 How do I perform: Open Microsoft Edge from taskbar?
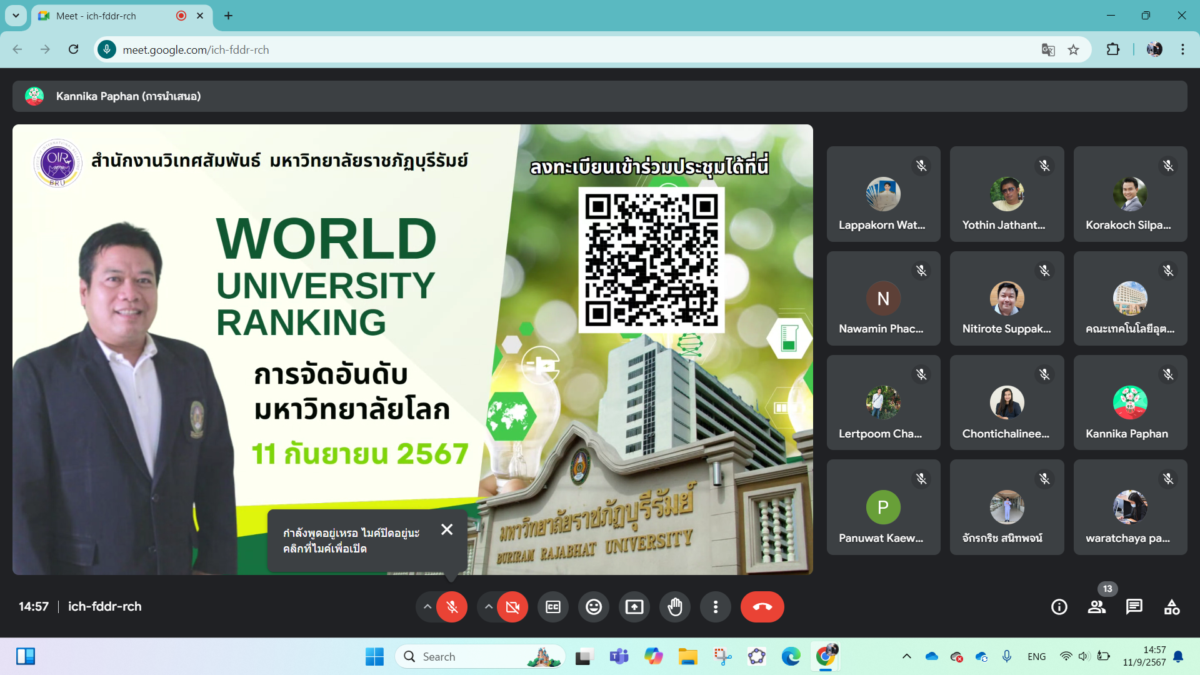791,656
